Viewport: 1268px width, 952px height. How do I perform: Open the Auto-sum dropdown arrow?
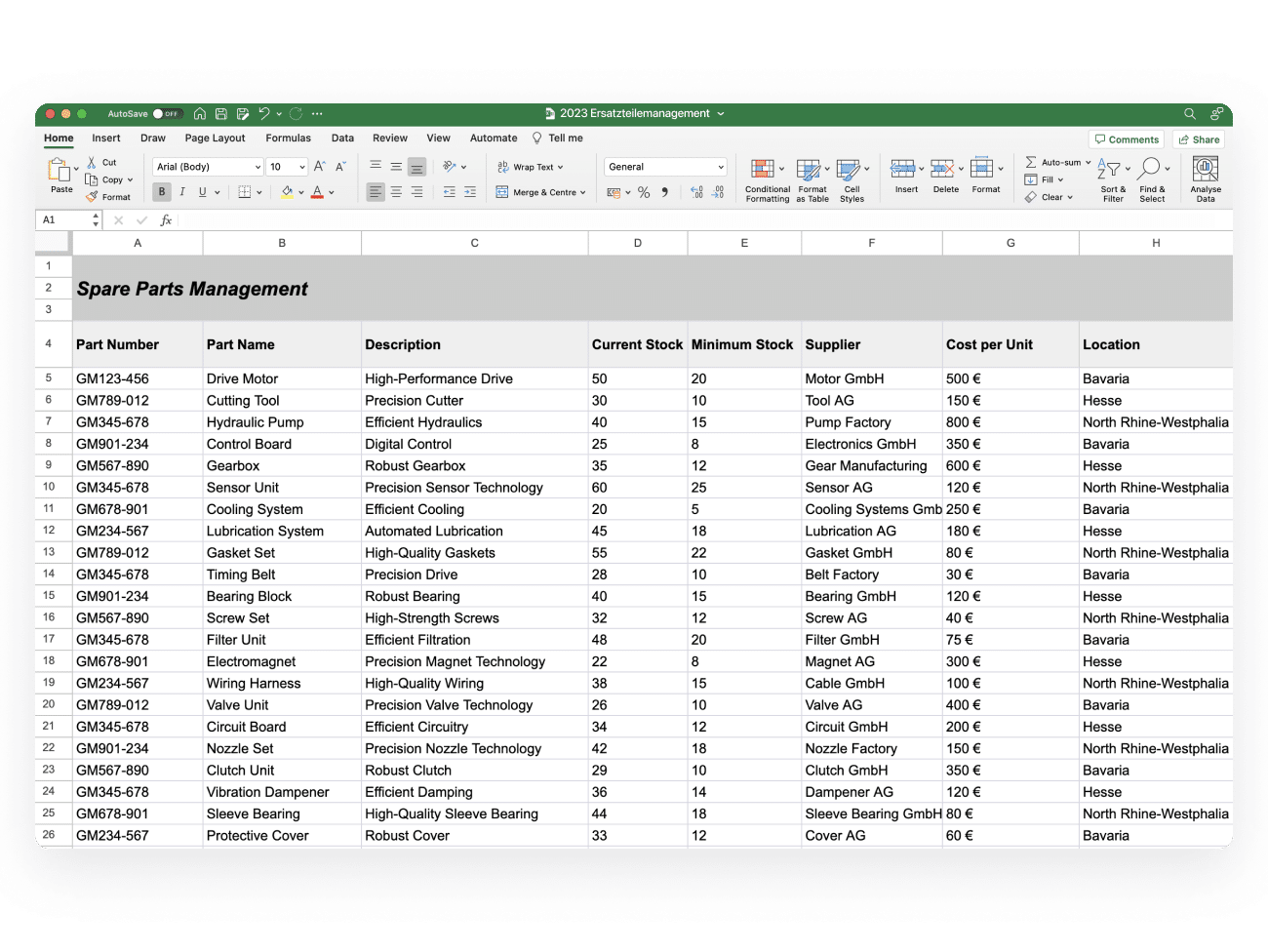pos(1089,163)
